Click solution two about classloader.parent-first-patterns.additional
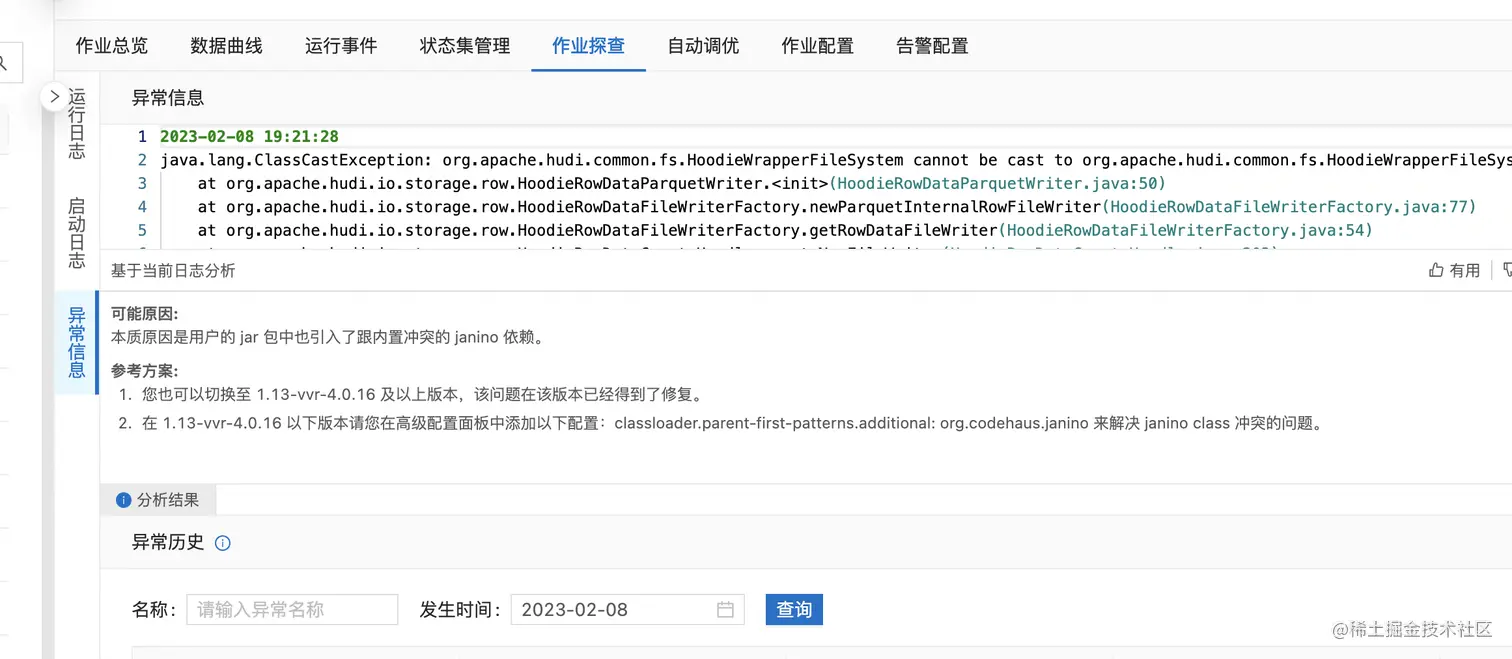 coord(734,423)
